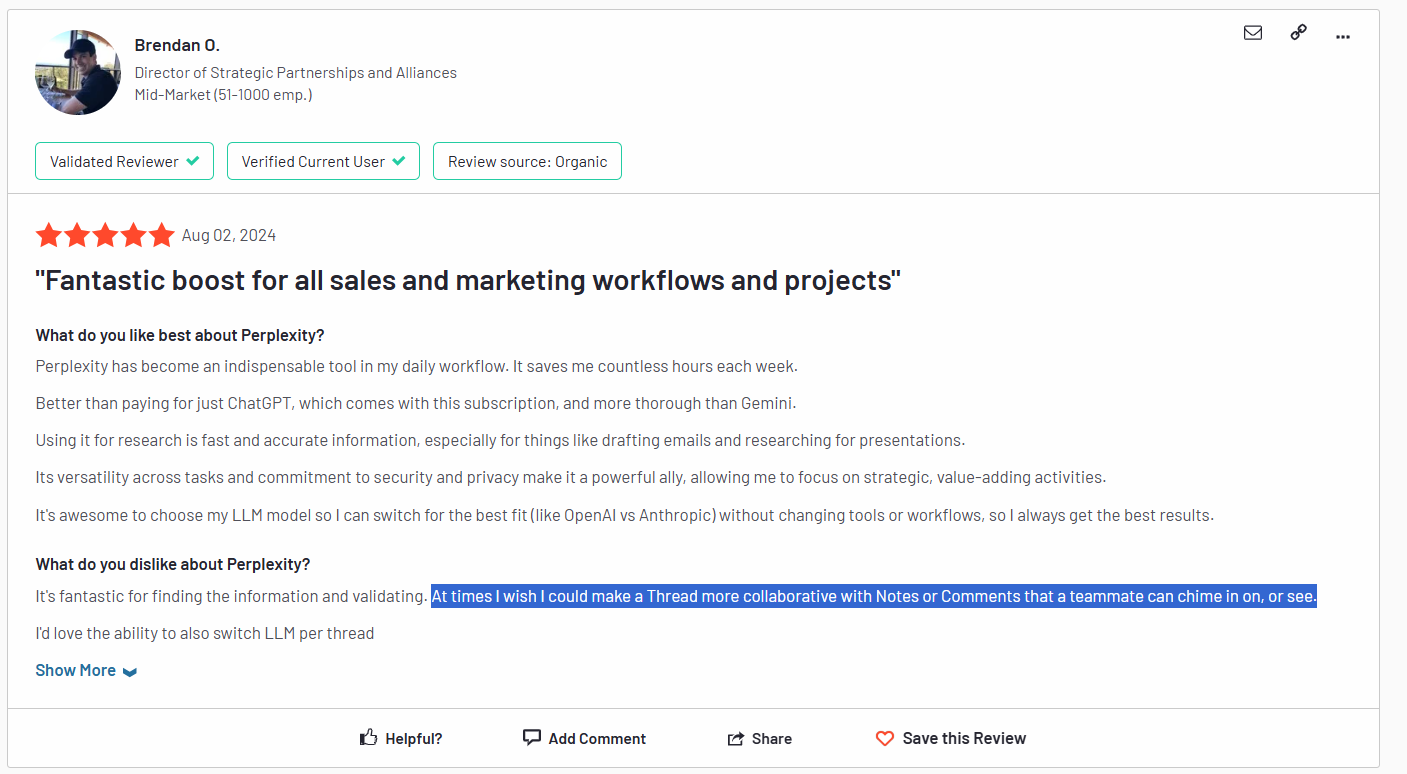Click Save this Review
This screenshot has width=1407, height=774.
(x=951, y=738)
